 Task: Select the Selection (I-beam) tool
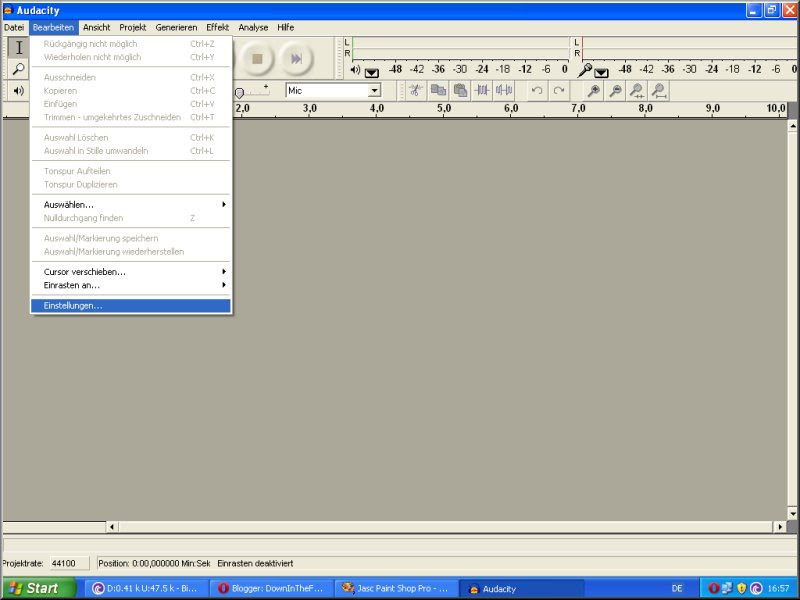pos(18,47)
